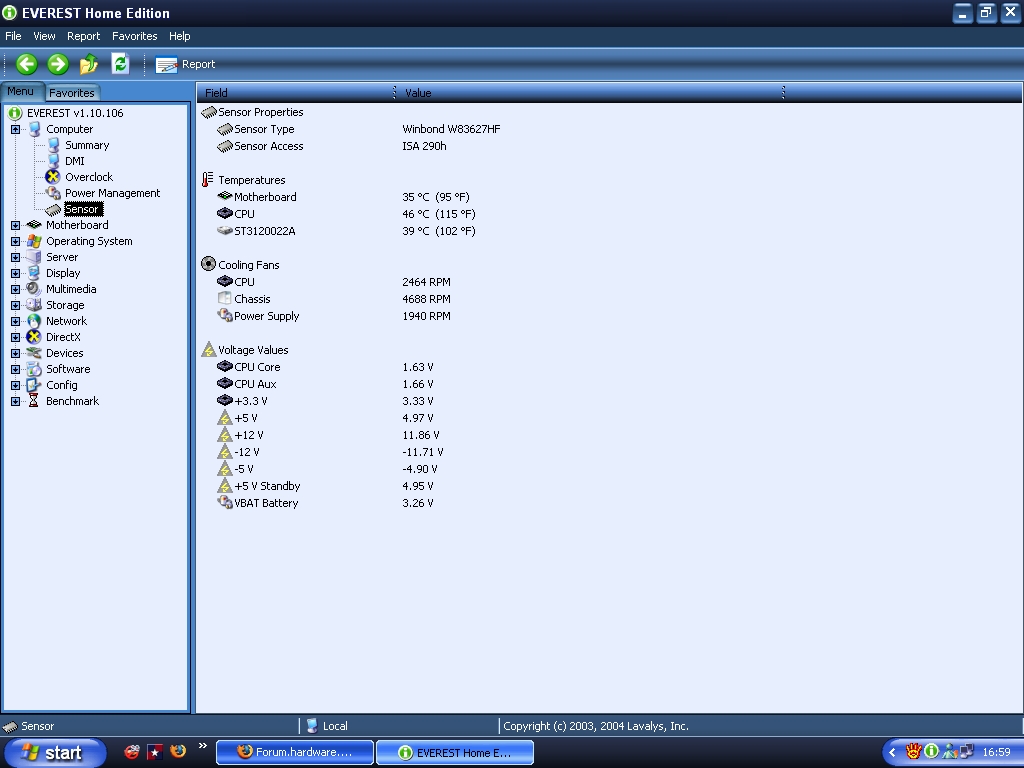Screen dimensions: 1024x768
Task: Open the Help menu
Action: [180, 36]
